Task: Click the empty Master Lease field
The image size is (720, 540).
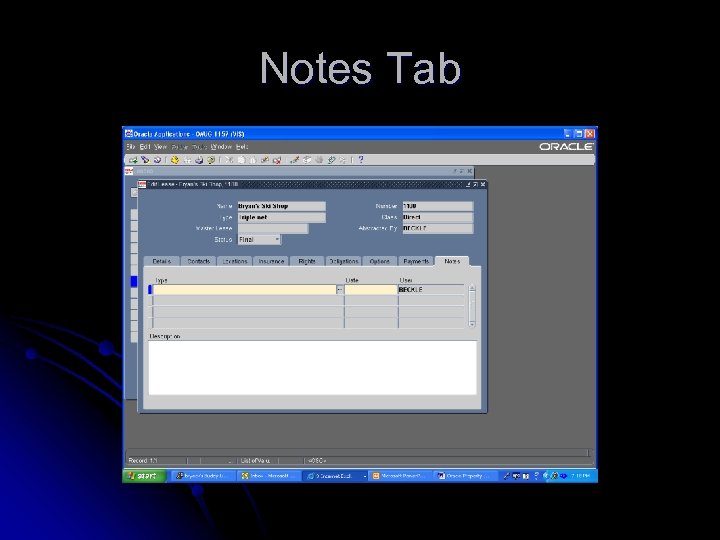Action: point(273,228)
